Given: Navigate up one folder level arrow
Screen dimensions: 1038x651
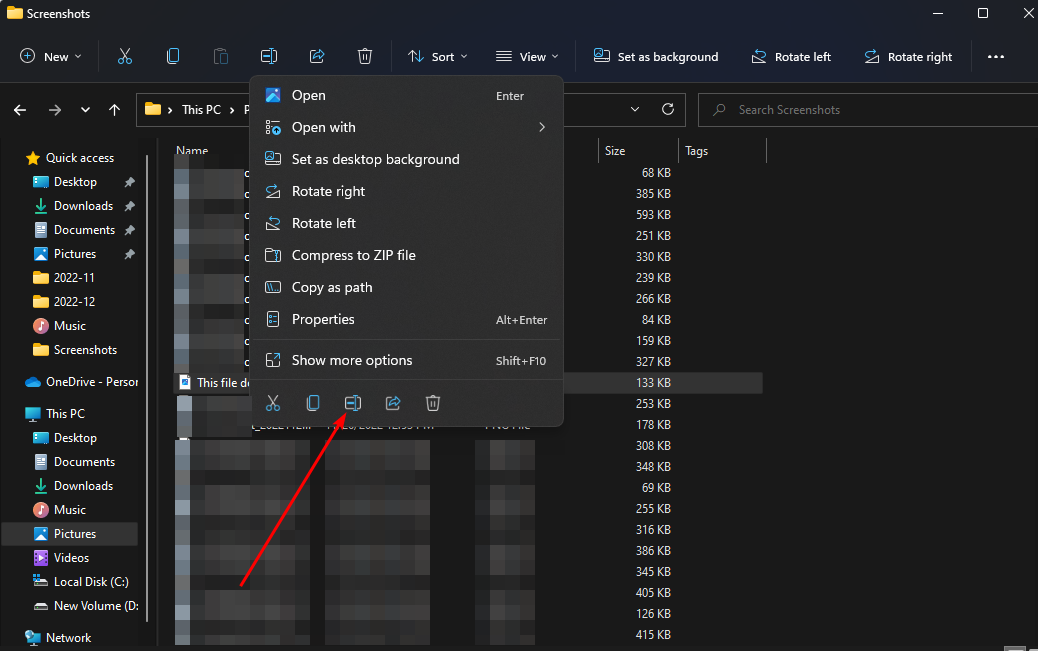Looking at the screenshot, I should tap(115, 110).
